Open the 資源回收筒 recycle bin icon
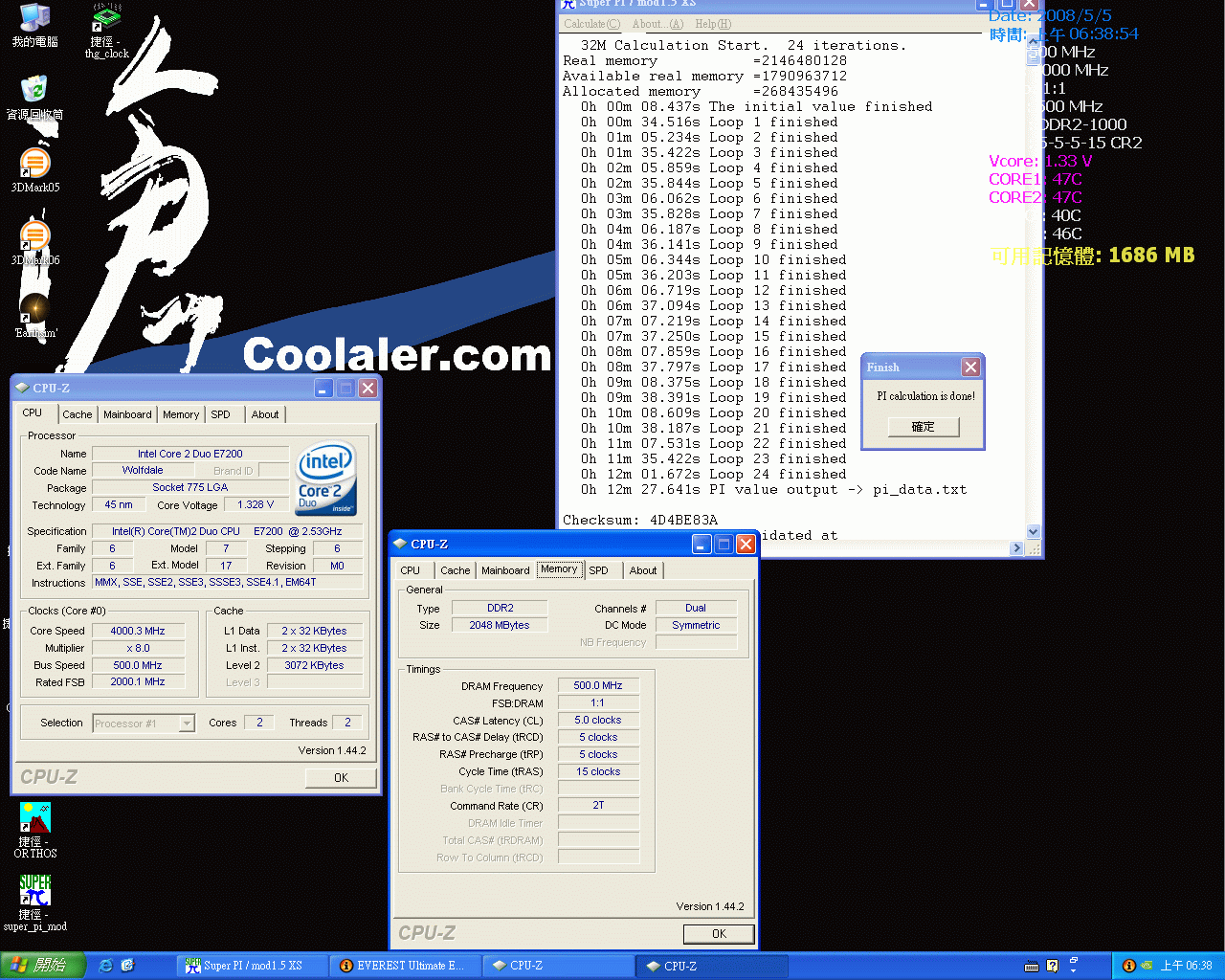1225x980 pixels. (x=34, y=98)
